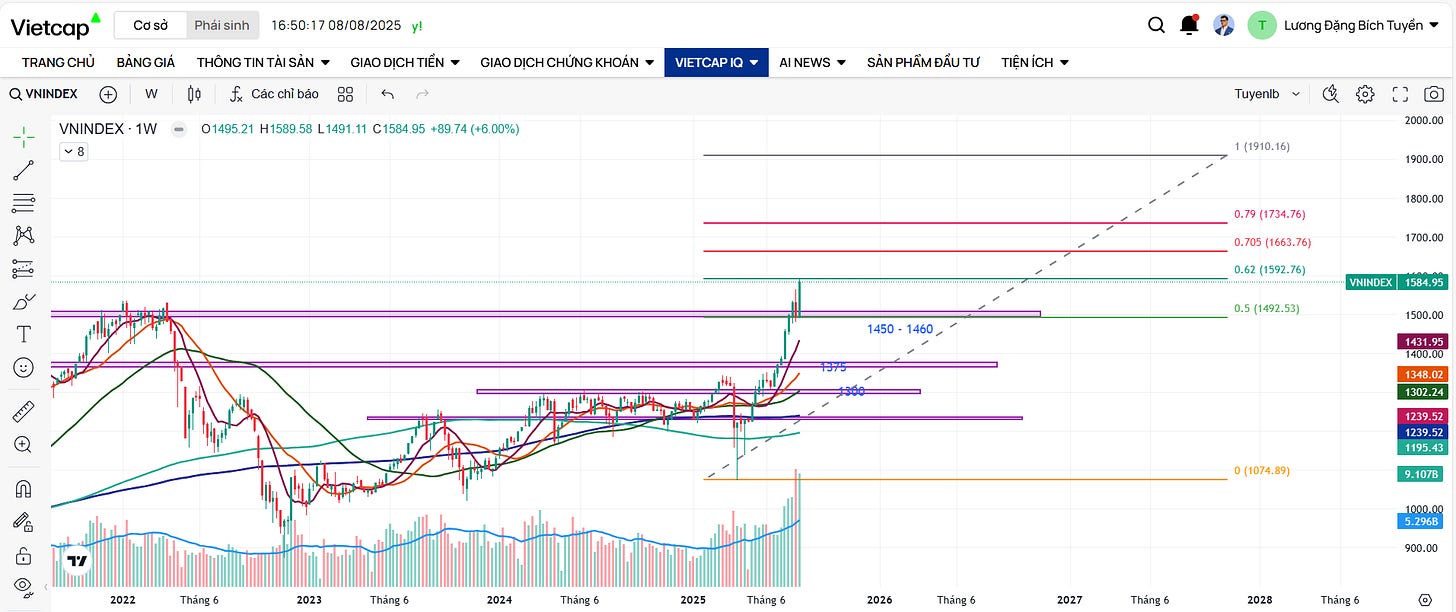Expand GIAO DỊCH TIỀN menu

click(x=405, y=62)
